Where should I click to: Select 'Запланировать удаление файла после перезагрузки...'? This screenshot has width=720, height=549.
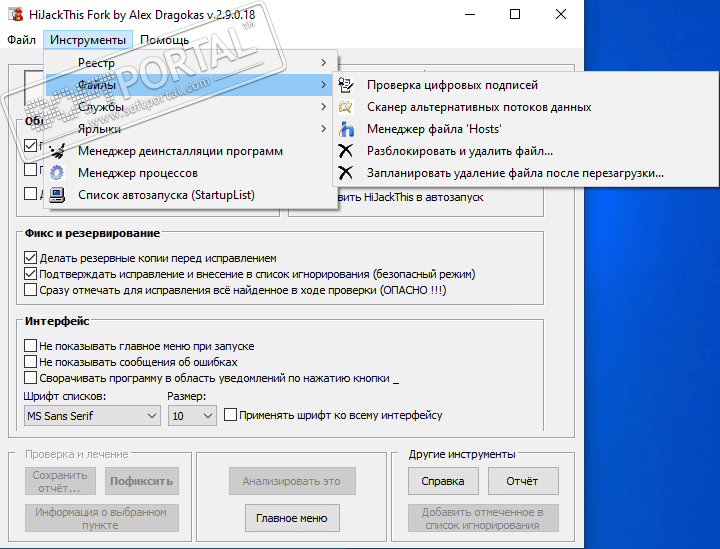(x=525, y=173)
